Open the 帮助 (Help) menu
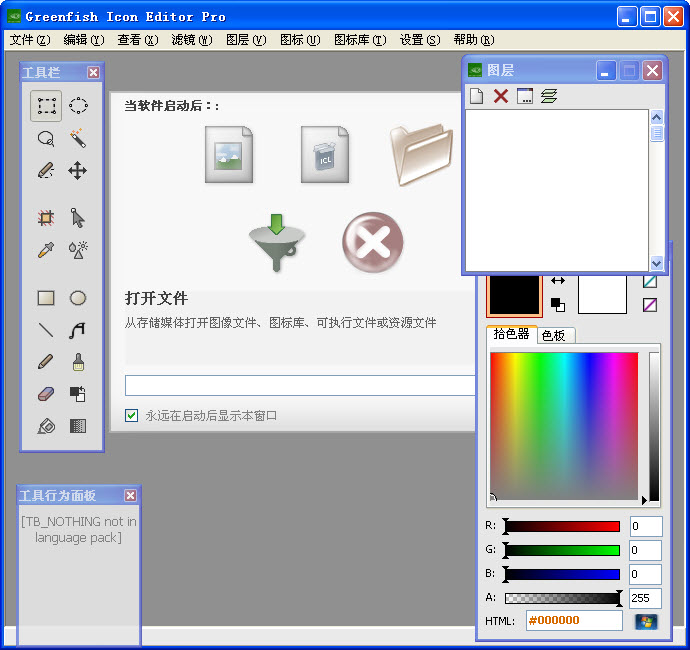The height and width of the screenshot is (650, 690). [474, 40]
